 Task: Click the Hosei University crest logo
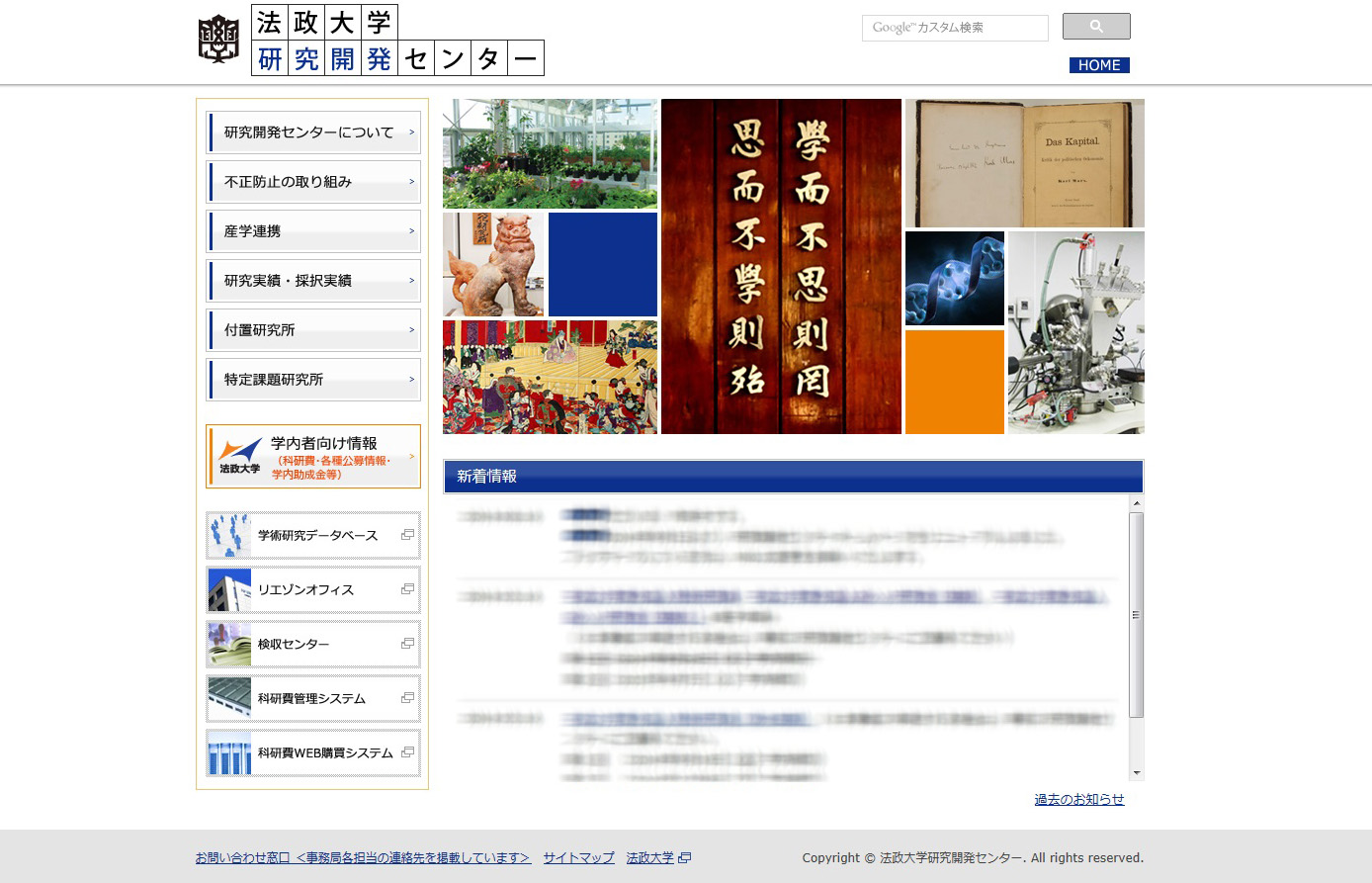[218, 40]
